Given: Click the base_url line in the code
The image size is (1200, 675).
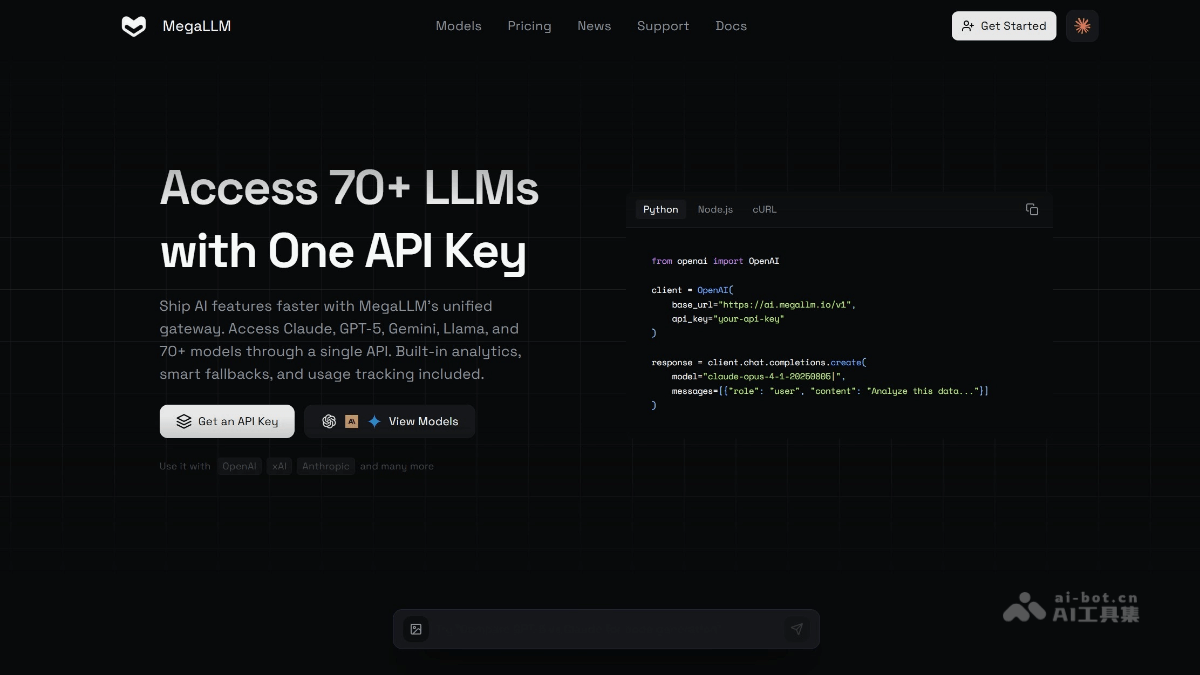Looking at the screenshot, I should [x=764, y=304].
